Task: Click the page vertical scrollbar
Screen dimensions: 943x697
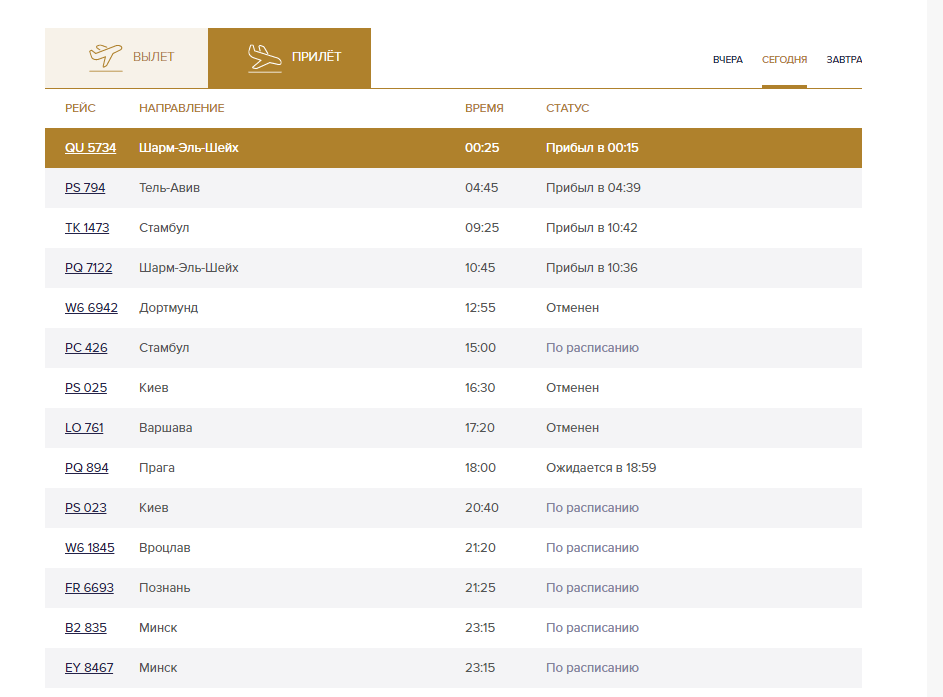Action: pyautogui.click(x=935, y=349)
